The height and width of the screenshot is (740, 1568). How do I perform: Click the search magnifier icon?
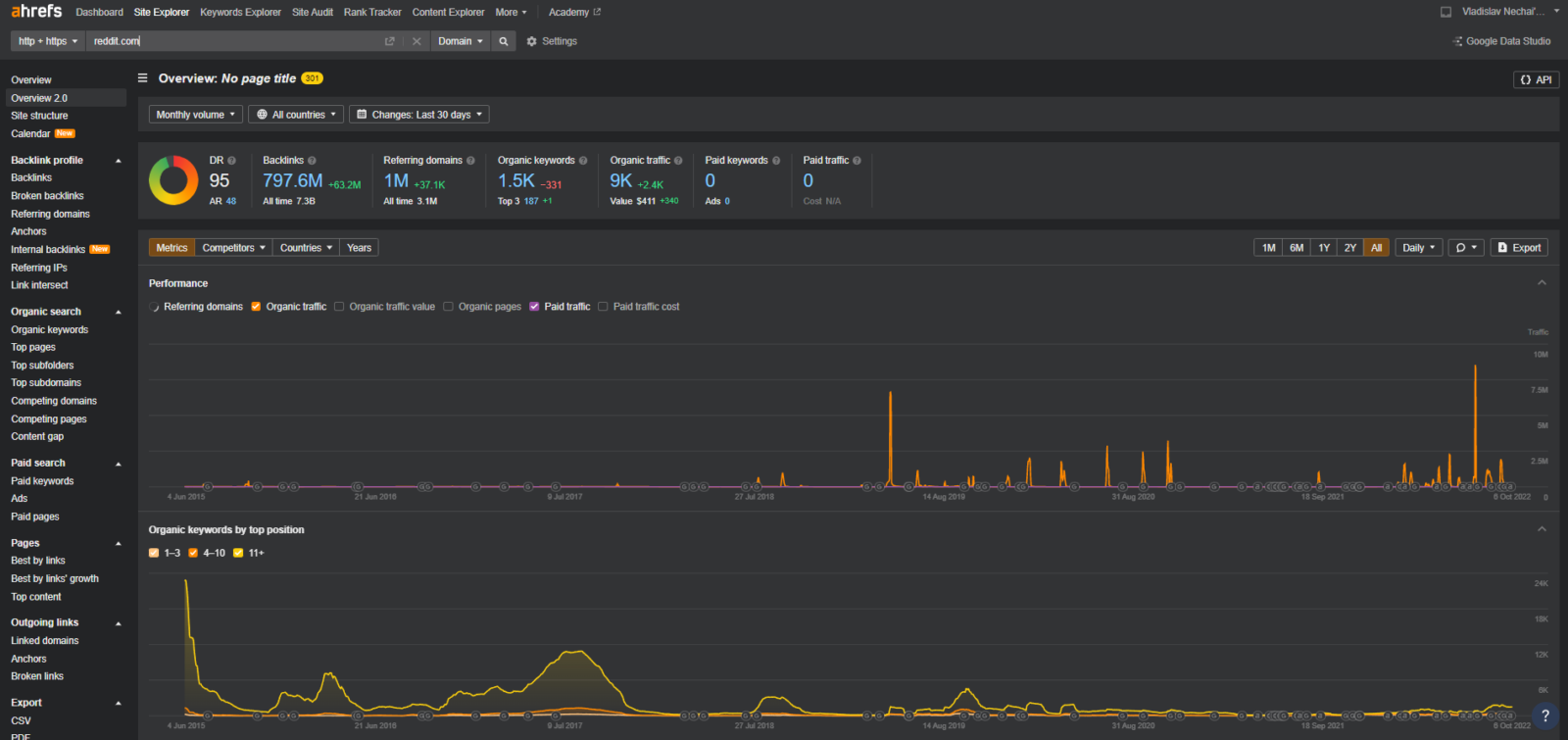click(504, 41)
